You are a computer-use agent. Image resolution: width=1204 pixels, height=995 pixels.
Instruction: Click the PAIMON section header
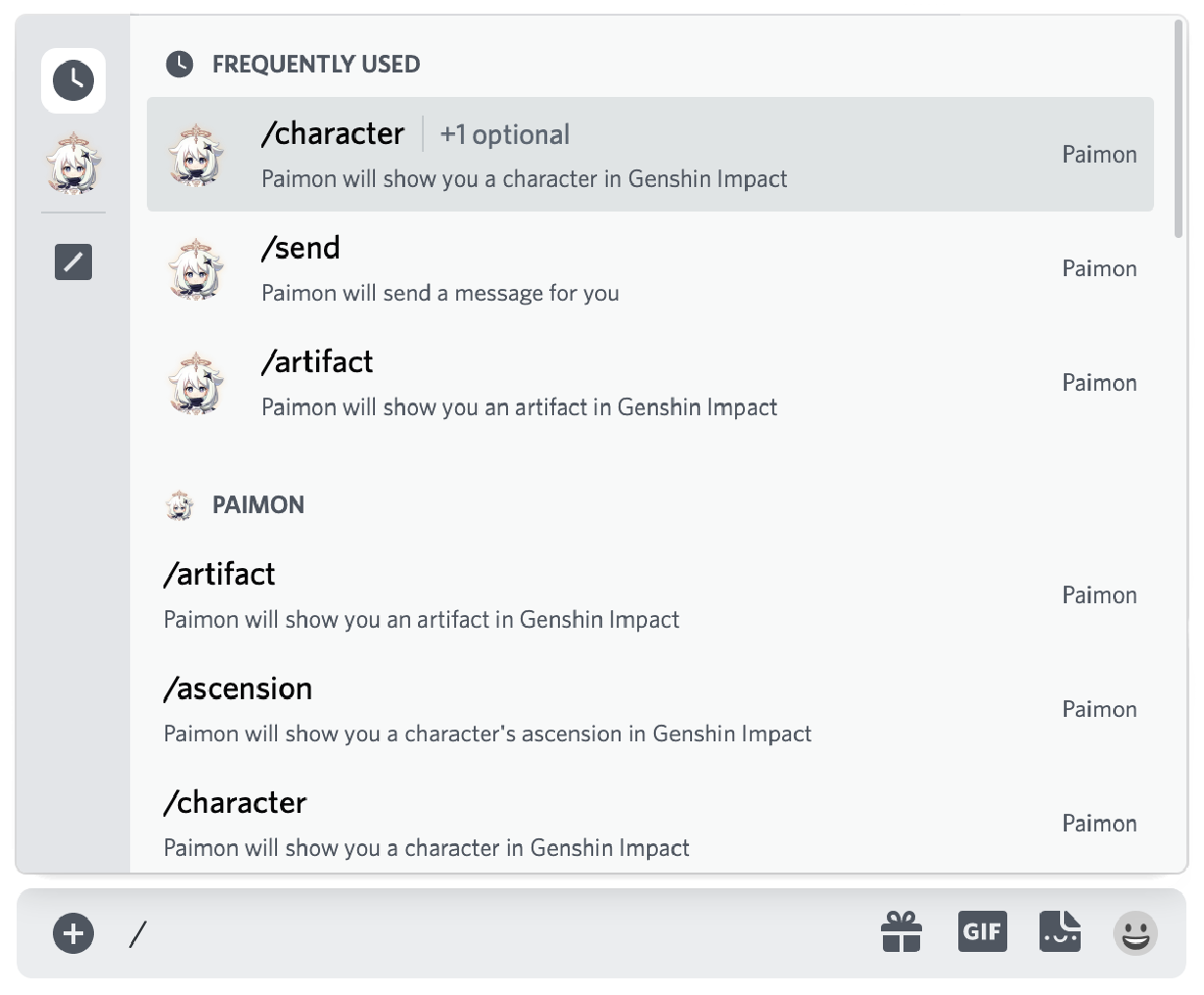click(257, 505)
